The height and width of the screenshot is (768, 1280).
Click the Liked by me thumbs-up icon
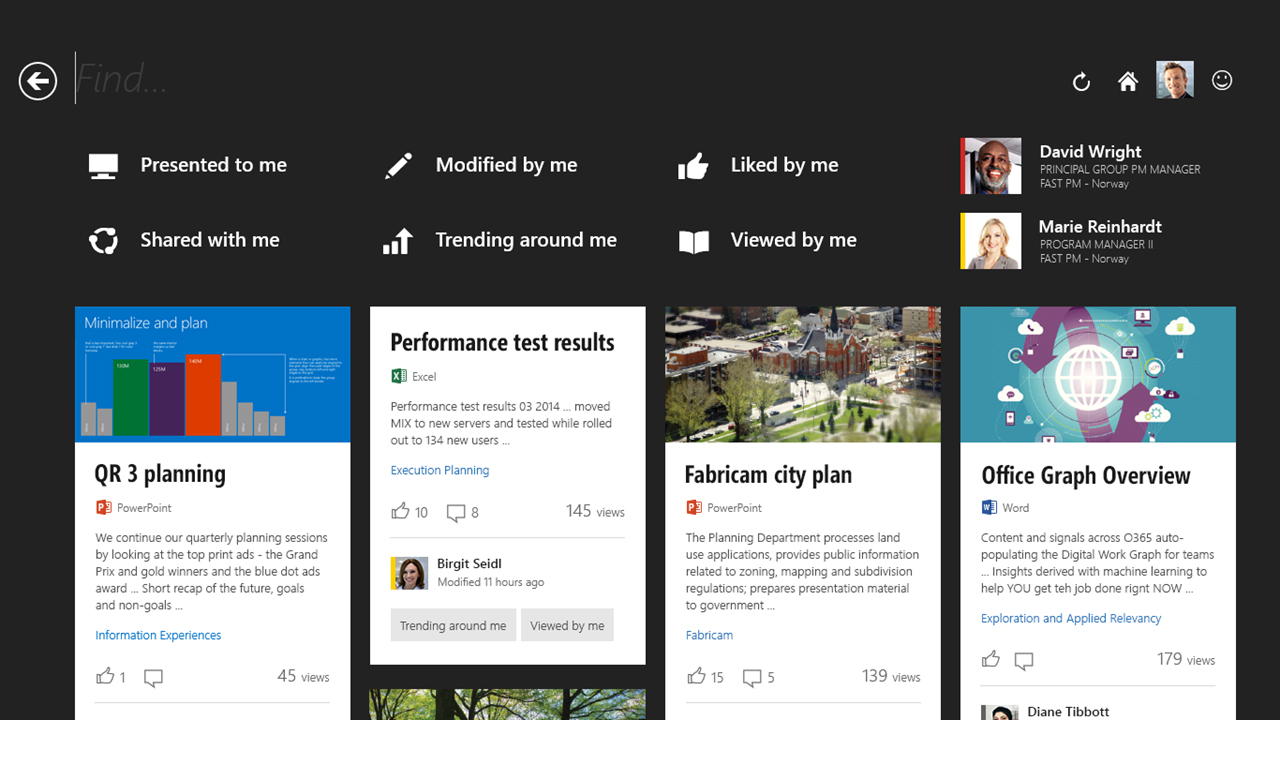tap(693, 166)
